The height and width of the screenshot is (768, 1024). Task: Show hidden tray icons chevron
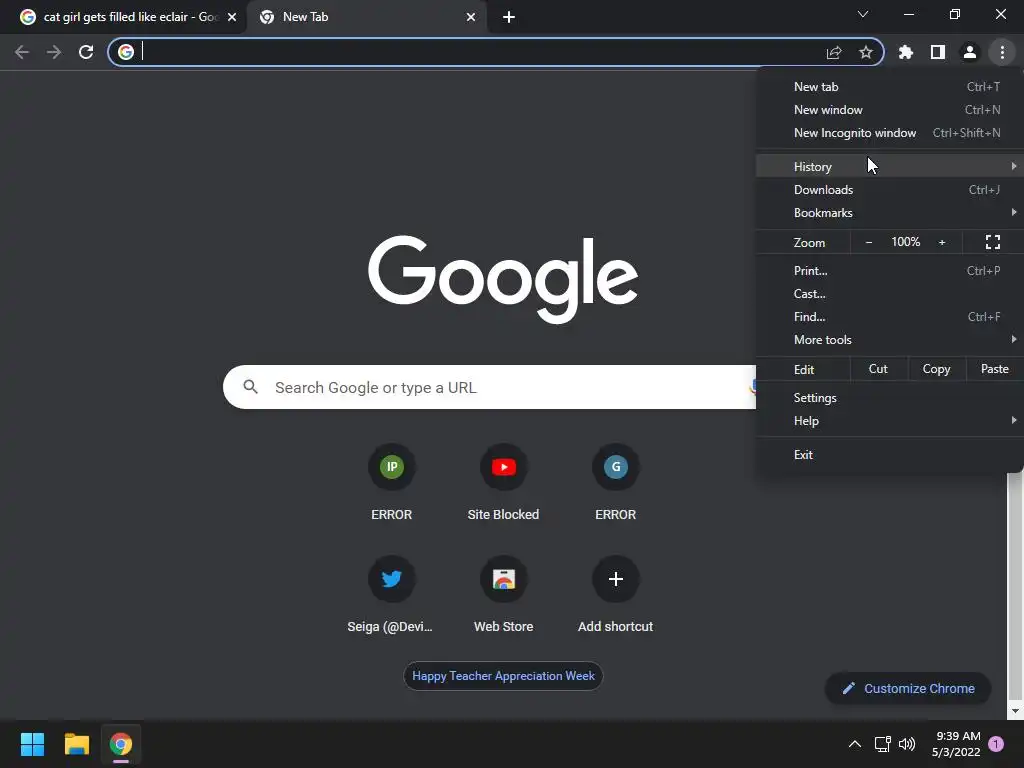pos(854,744)
